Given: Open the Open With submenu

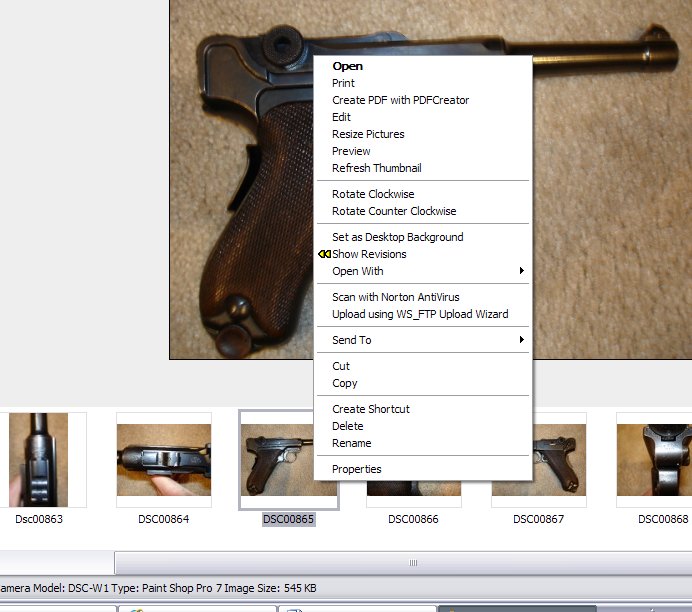Looking at the screenshot, I should coord(423,271).
